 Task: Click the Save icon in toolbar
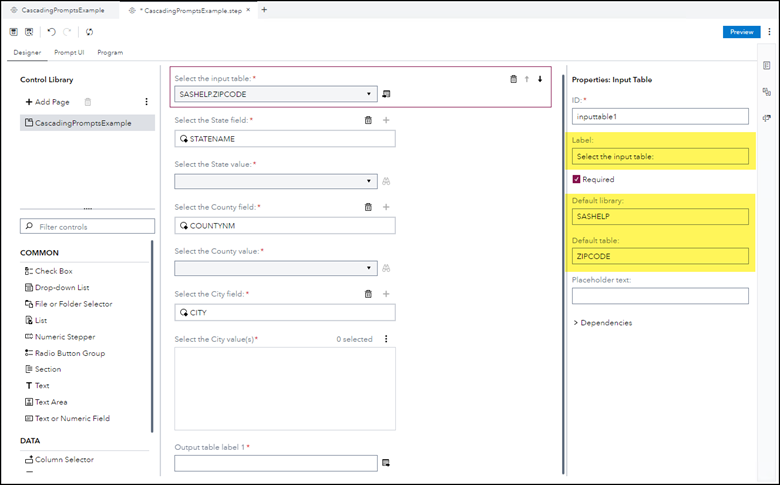pyautogui.click(x=13, y=32)
